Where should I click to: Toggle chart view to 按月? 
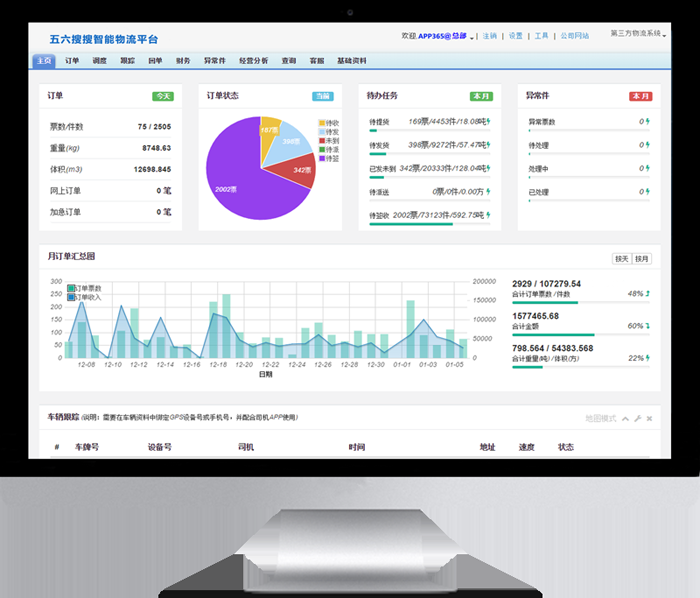(x=642, y=259)
